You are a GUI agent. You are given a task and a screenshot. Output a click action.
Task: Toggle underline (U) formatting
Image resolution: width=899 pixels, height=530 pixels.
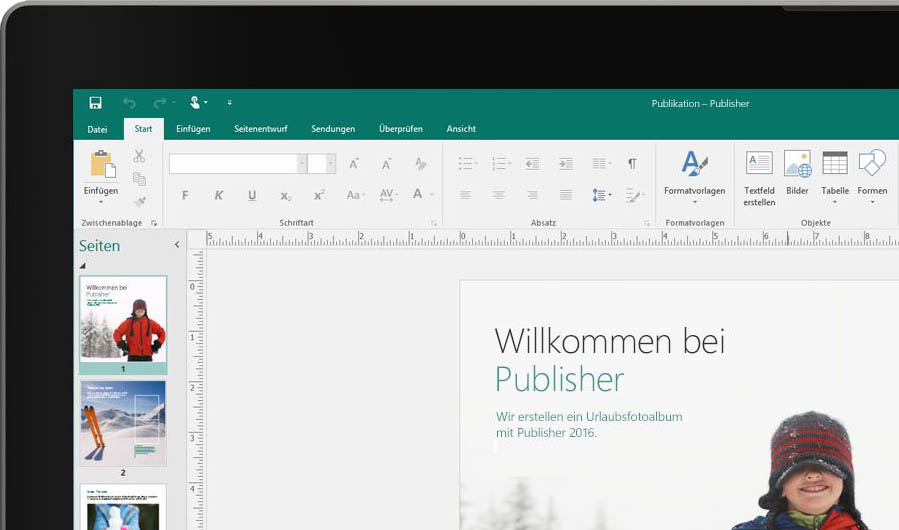coord(252,196)
